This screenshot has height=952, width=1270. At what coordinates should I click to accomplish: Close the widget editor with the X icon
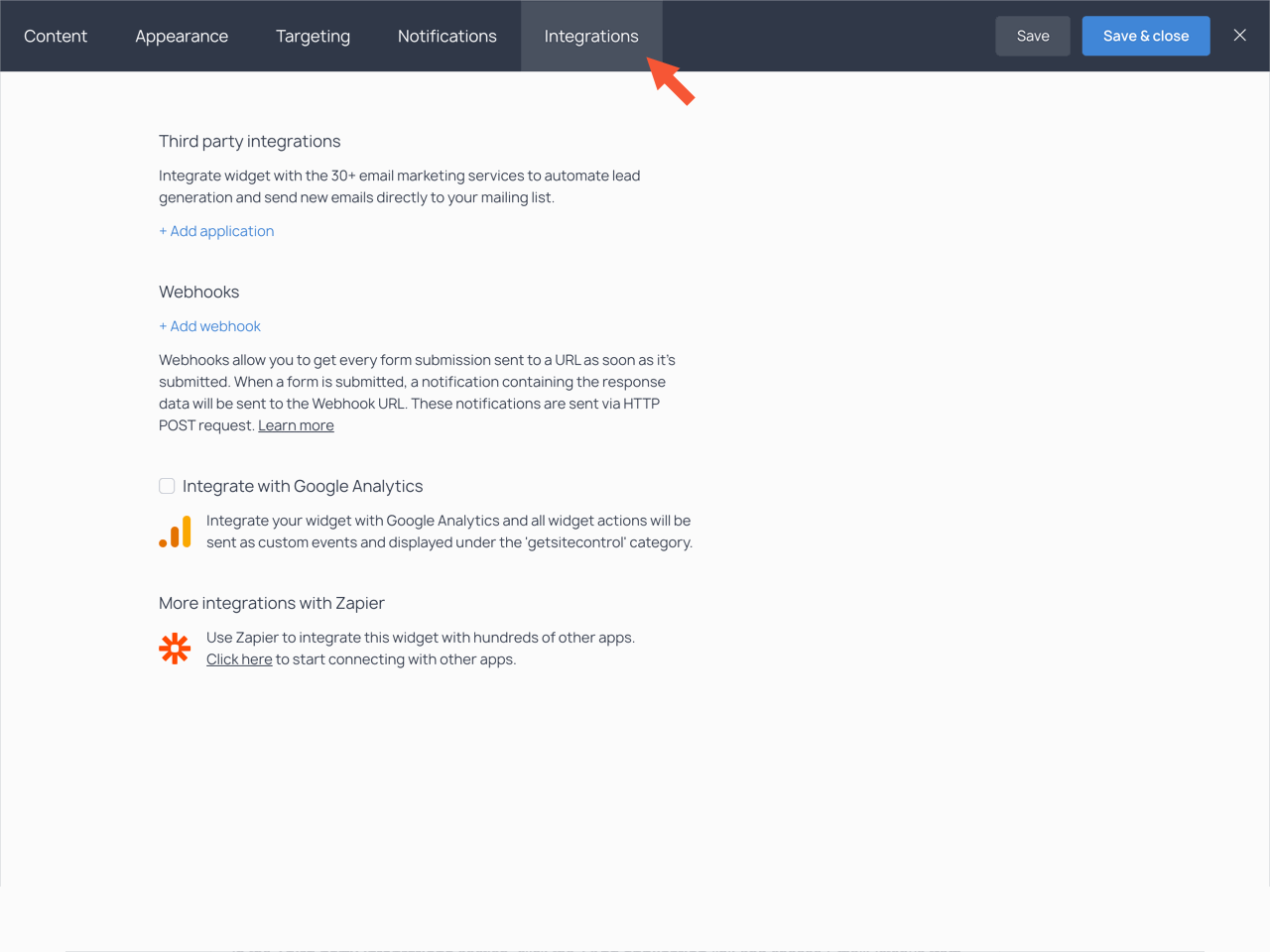point(1239,36)
